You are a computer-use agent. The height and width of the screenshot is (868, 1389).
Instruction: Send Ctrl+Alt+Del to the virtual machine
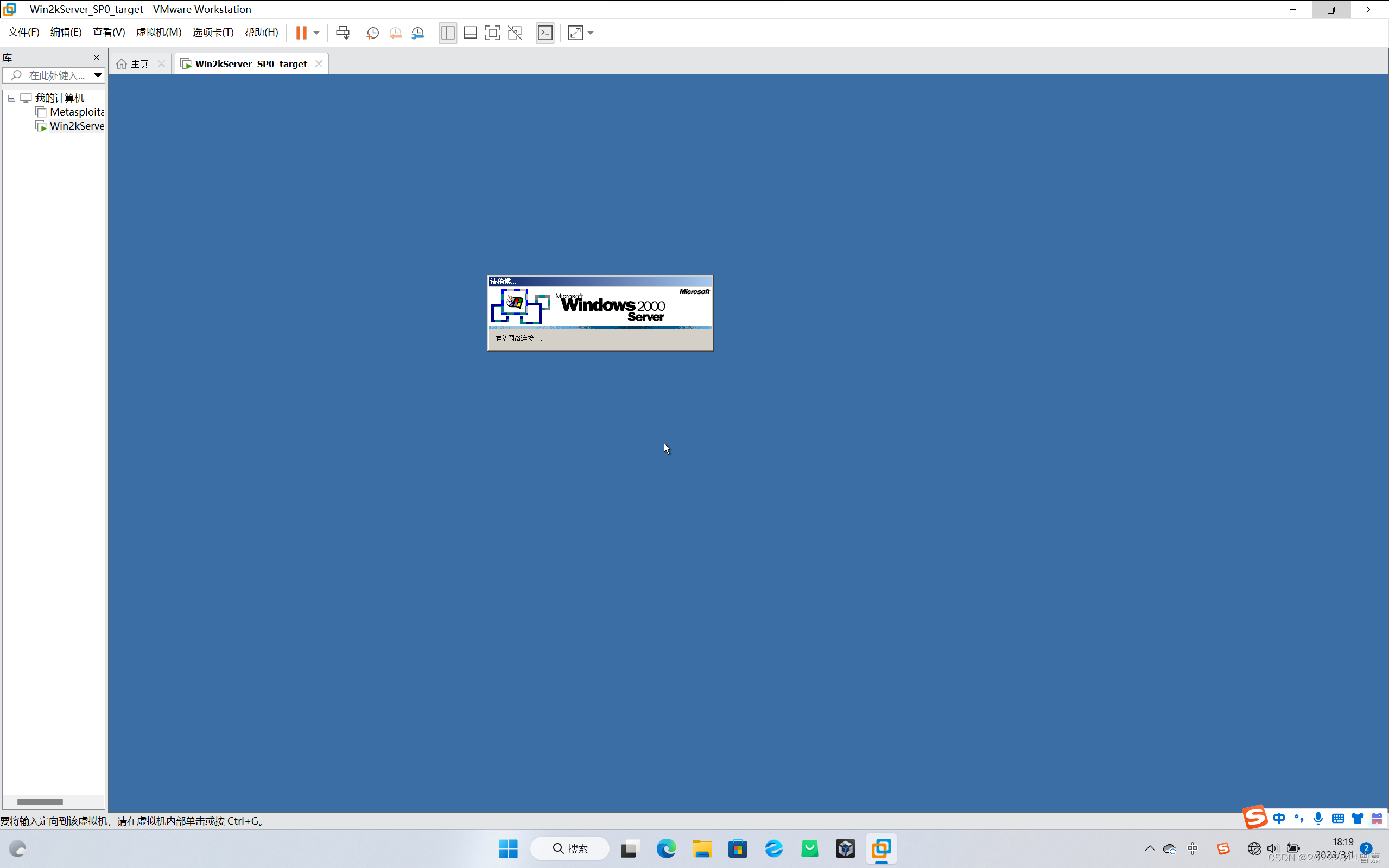pyautogui.click(x=343, y=33)
